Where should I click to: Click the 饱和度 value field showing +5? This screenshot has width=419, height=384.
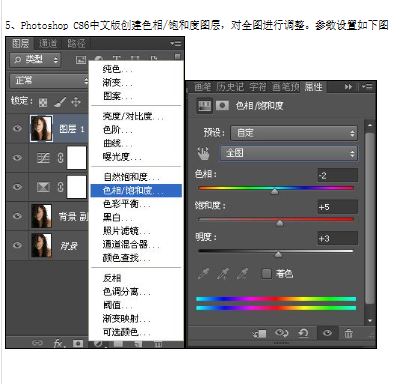337,207
